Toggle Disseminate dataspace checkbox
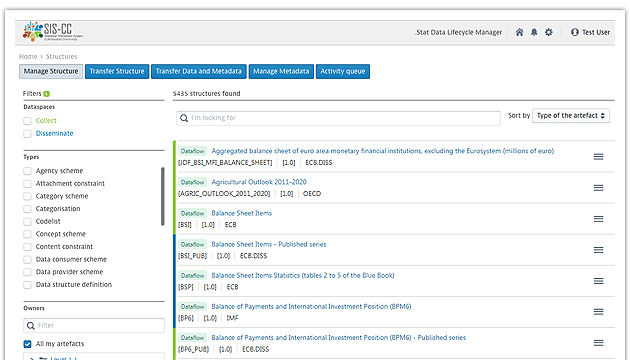 tap(27, 134)
